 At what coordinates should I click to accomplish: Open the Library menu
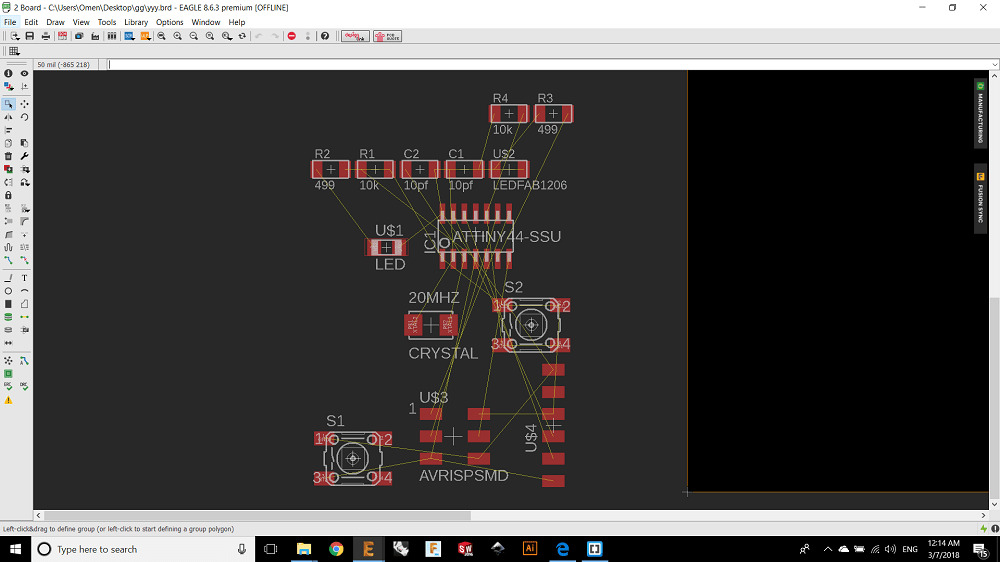pos(136,22)
